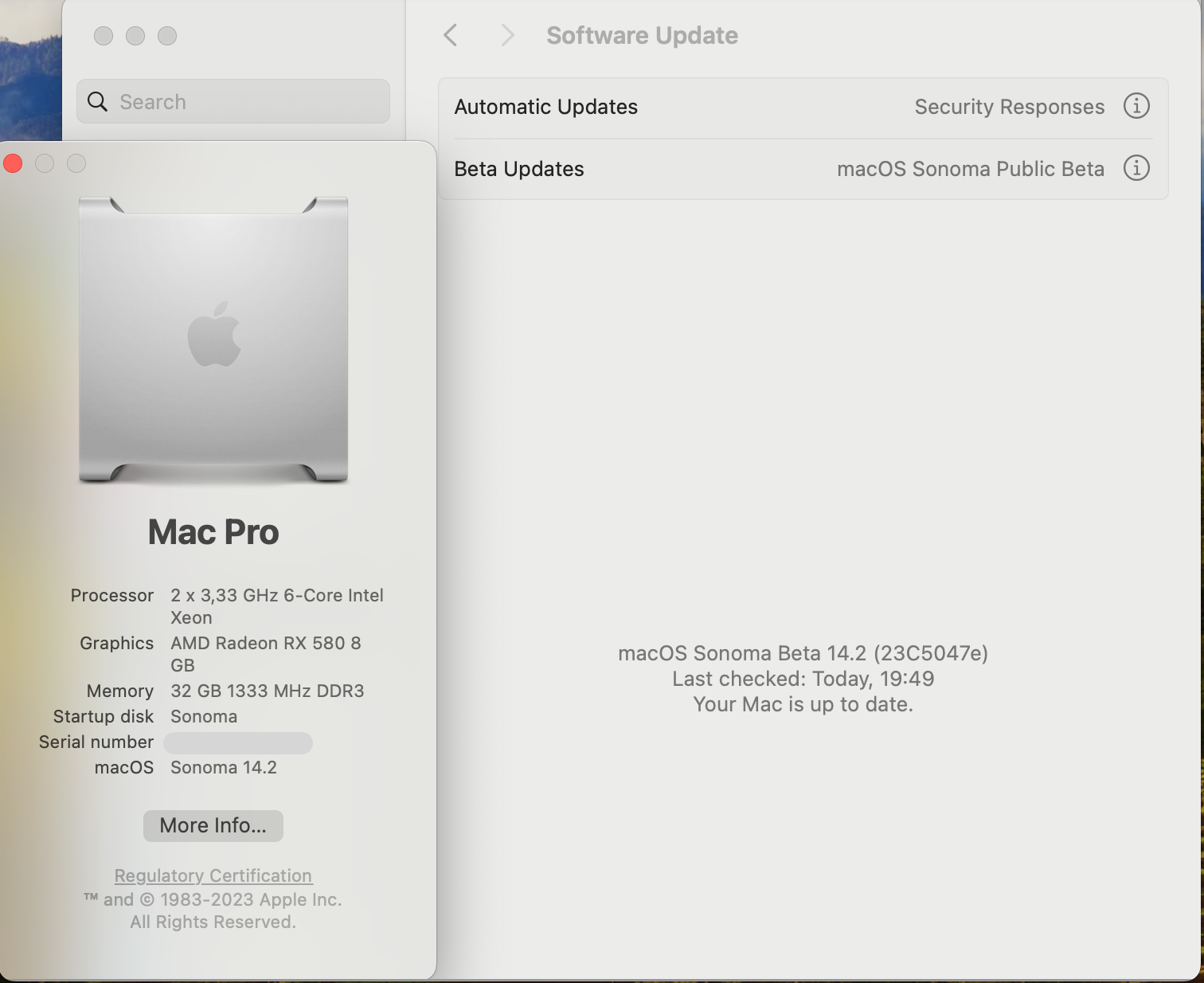Close the About This Mac window
Image resolution: width=1204 pixels, height=983 pixels.
tap(13, 163)
